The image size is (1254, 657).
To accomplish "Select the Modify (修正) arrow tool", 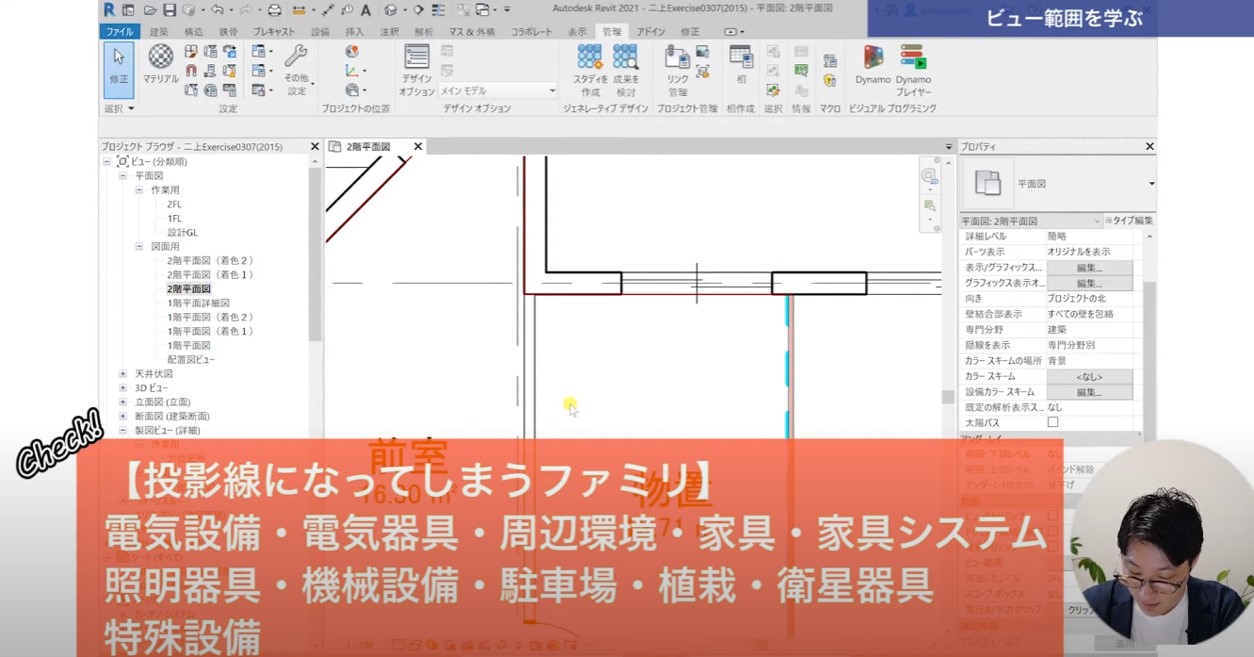I will point(118,67).
